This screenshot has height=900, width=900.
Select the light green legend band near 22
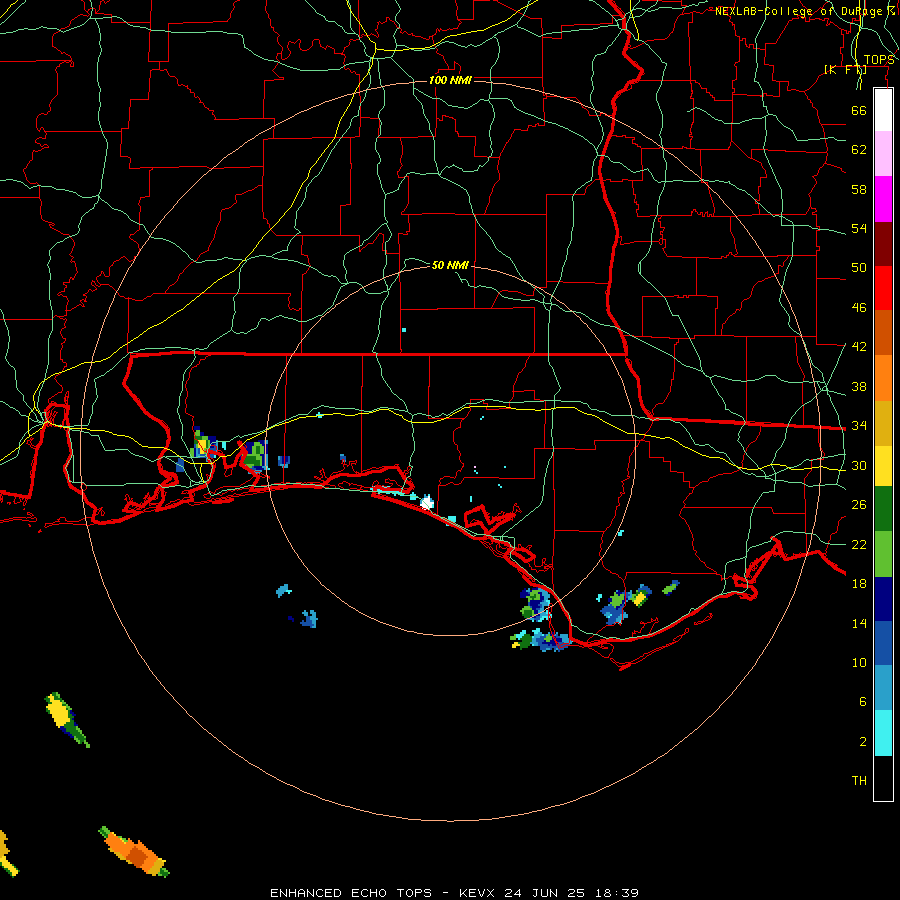(x=883, y=554)
